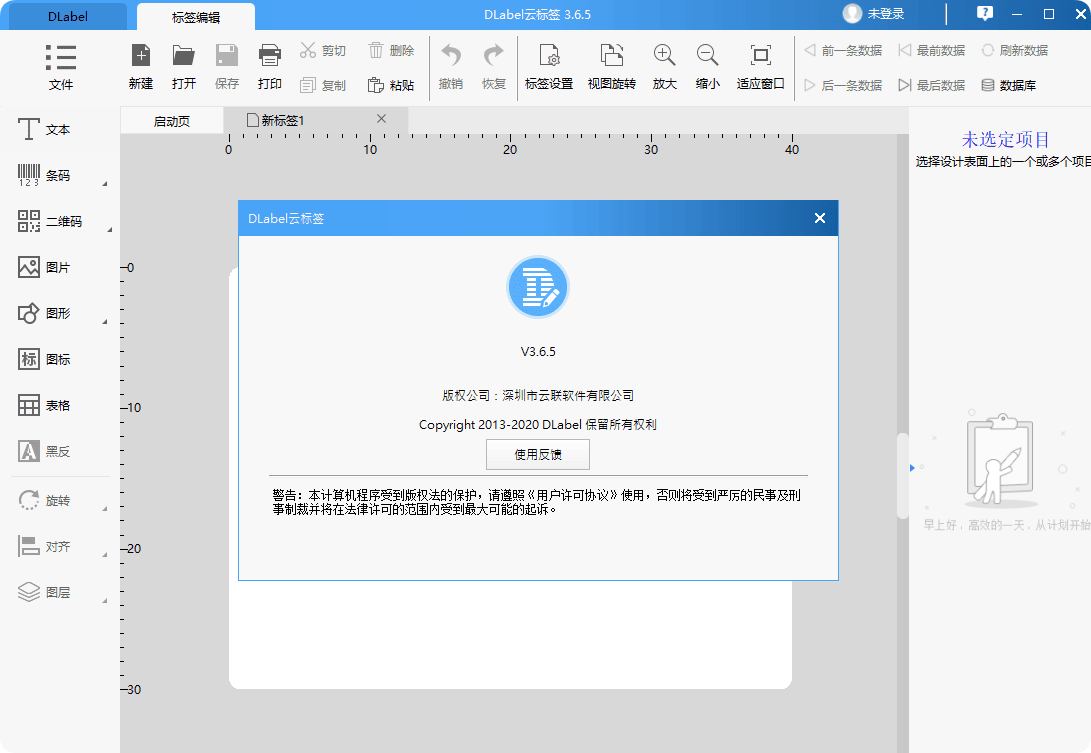
Task: Select the 图标 icon tool
Action: (44, 359)
